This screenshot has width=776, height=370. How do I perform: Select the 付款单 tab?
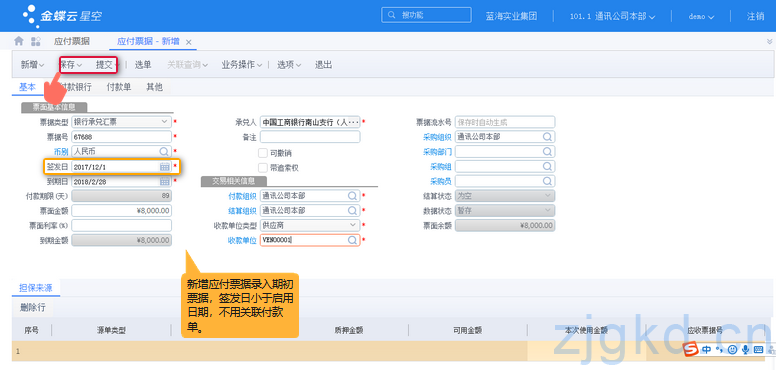119,87
